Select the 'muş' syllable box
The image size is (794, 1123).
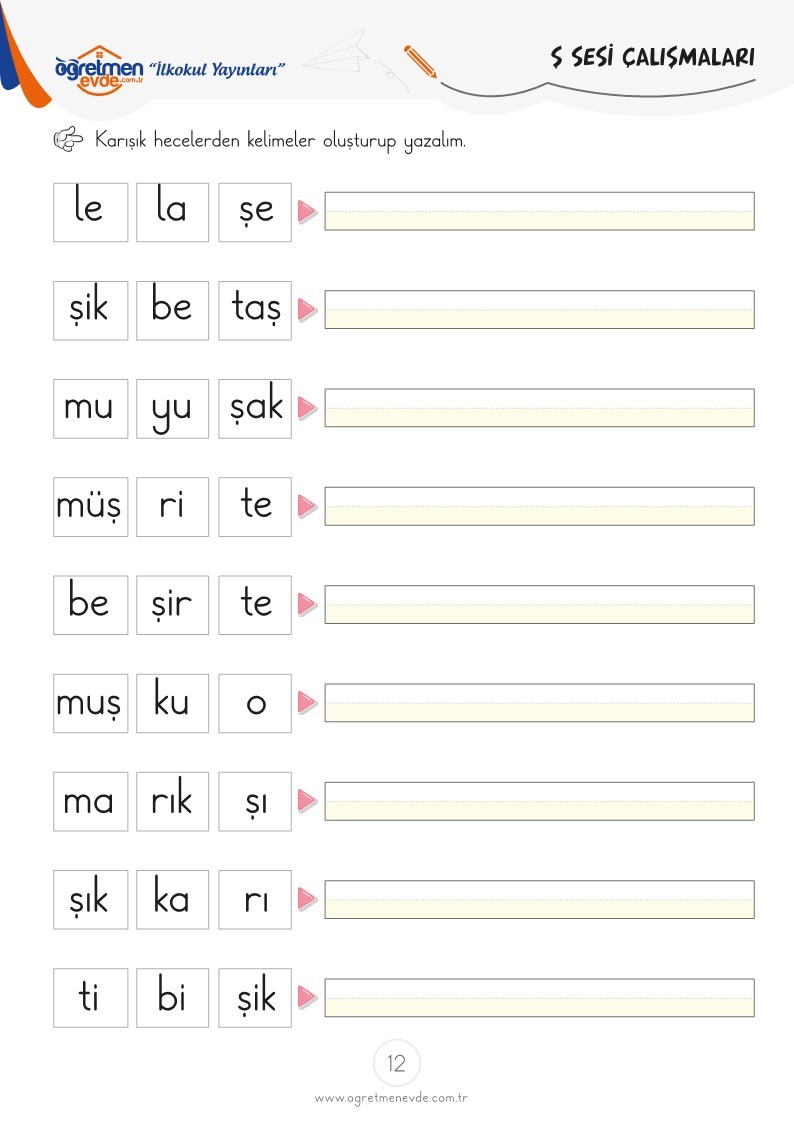pos(90,703)
